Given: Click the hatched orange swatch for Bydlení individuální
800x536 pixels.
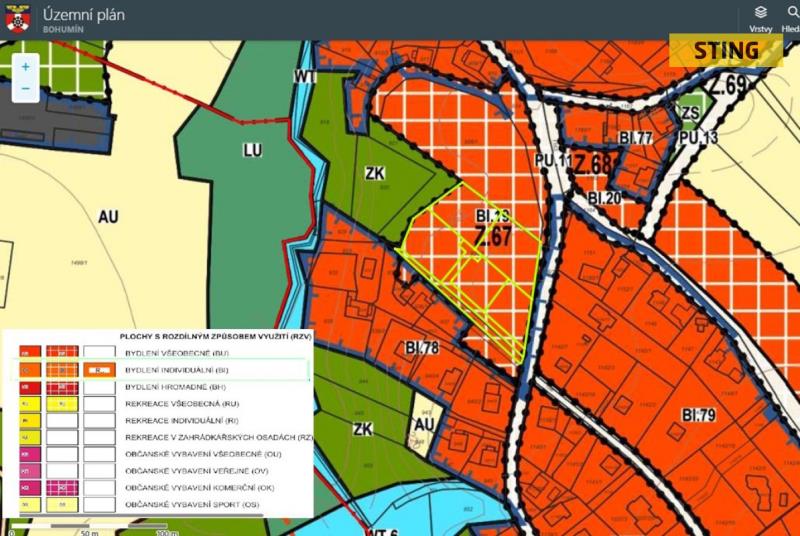Looking at the screenshot, I should click(62, 370).
